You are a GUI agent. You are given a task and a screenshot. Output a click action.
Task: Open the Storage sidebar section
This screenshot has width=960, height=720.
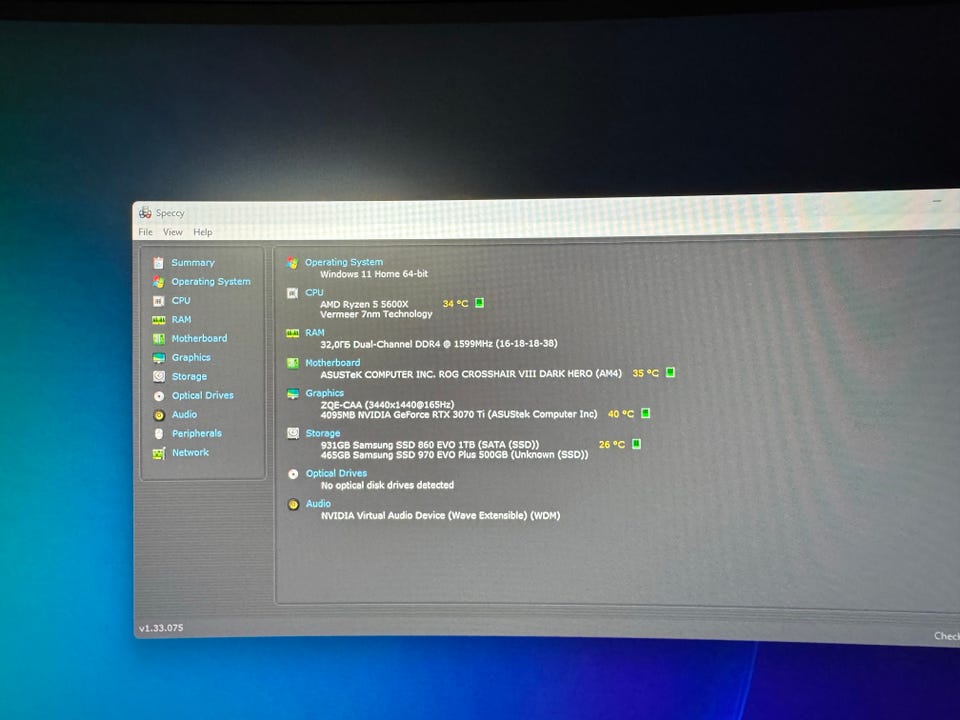189,377
